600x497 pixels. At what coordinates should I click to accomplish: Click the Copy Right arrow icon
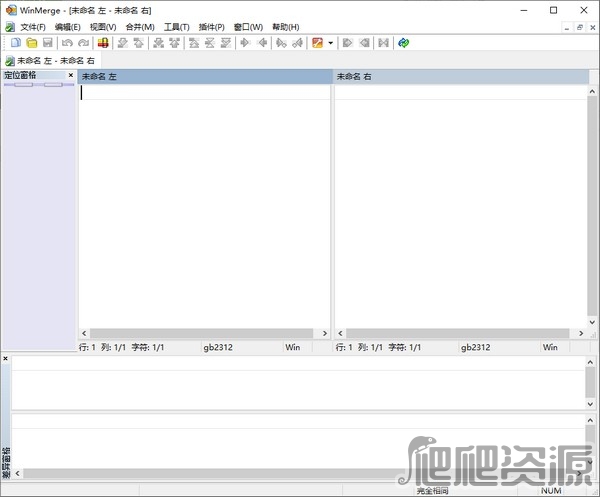[x=245, y=43]
